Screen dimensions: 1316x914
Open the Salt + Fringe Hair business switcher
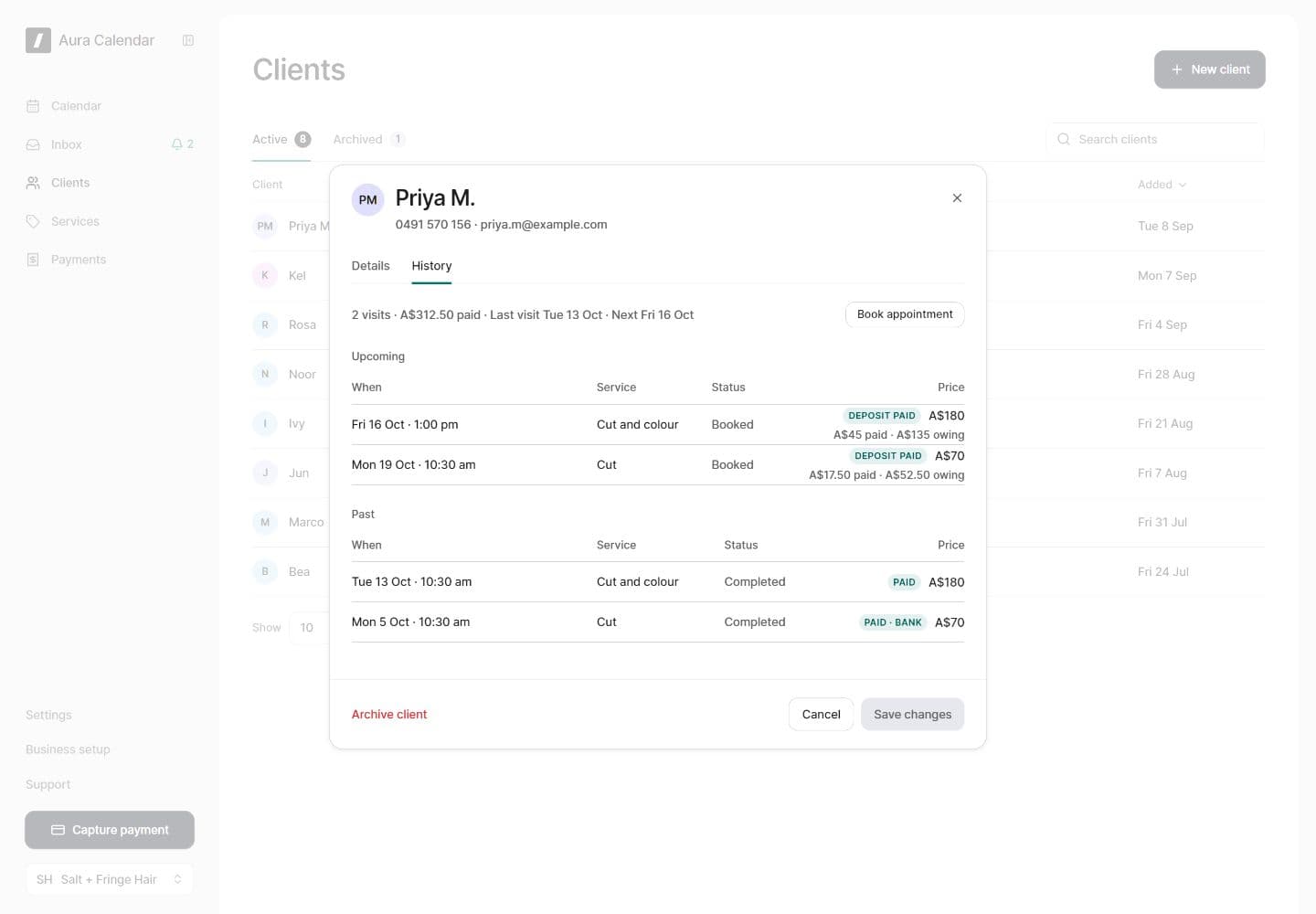click(x=110, y=879)
